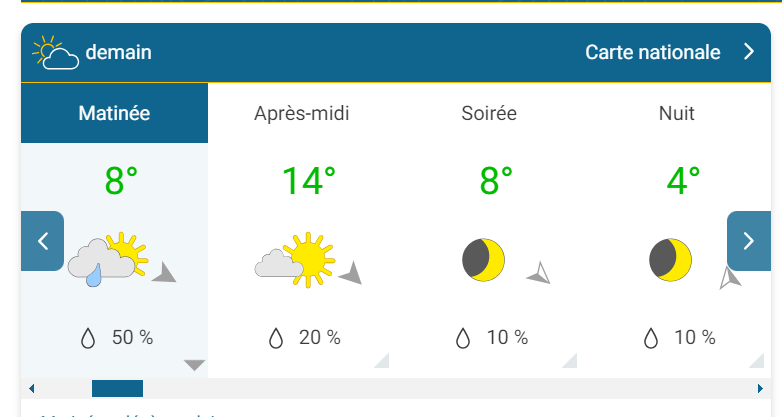Collapse the Matinée details triangle

tap(195, 365)
